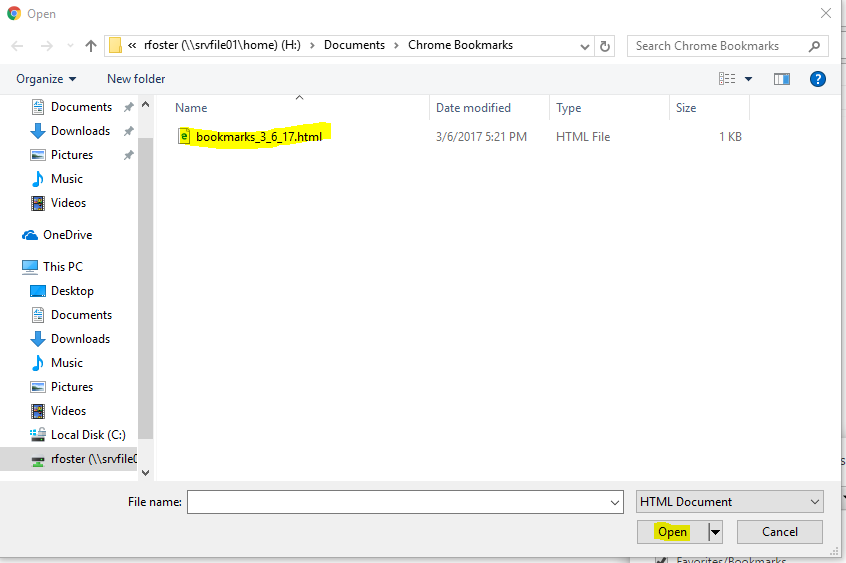Expand the arrow after Documents breadcrumb
846x563 pixels.
pyautogui.click(x=397, y=46)
